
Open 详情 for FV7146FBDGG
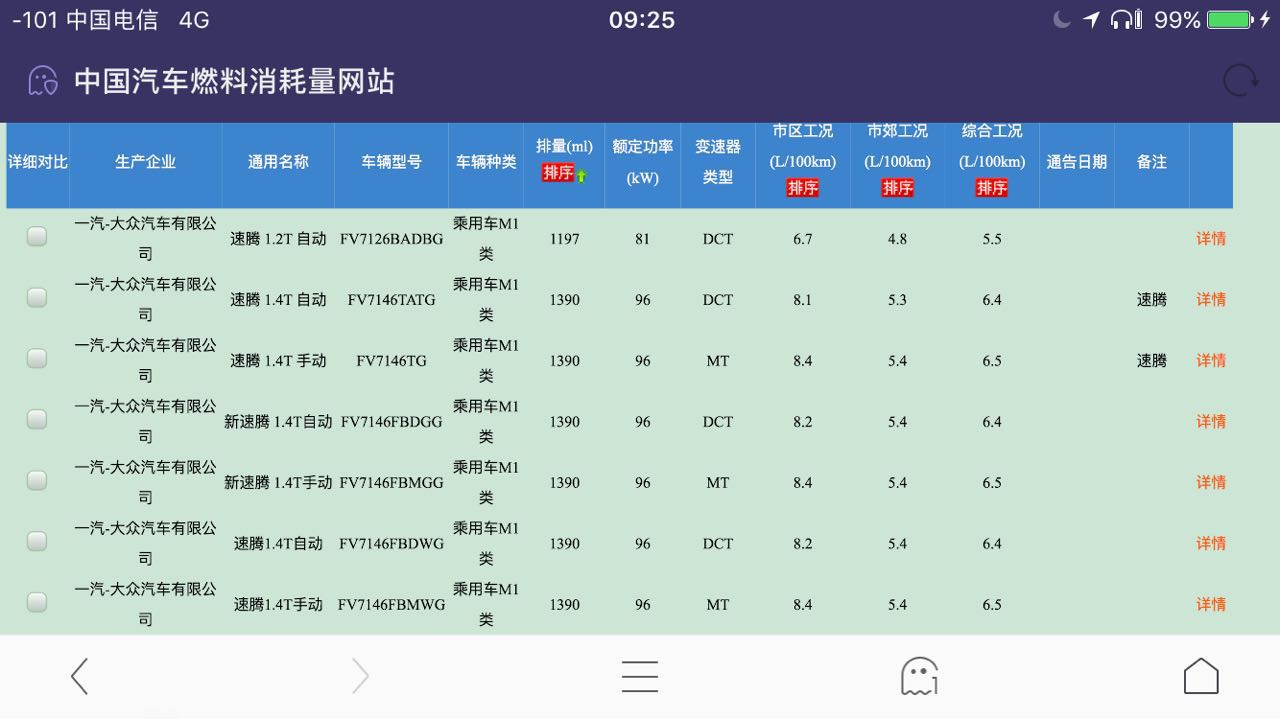[x=1211, y=422]
